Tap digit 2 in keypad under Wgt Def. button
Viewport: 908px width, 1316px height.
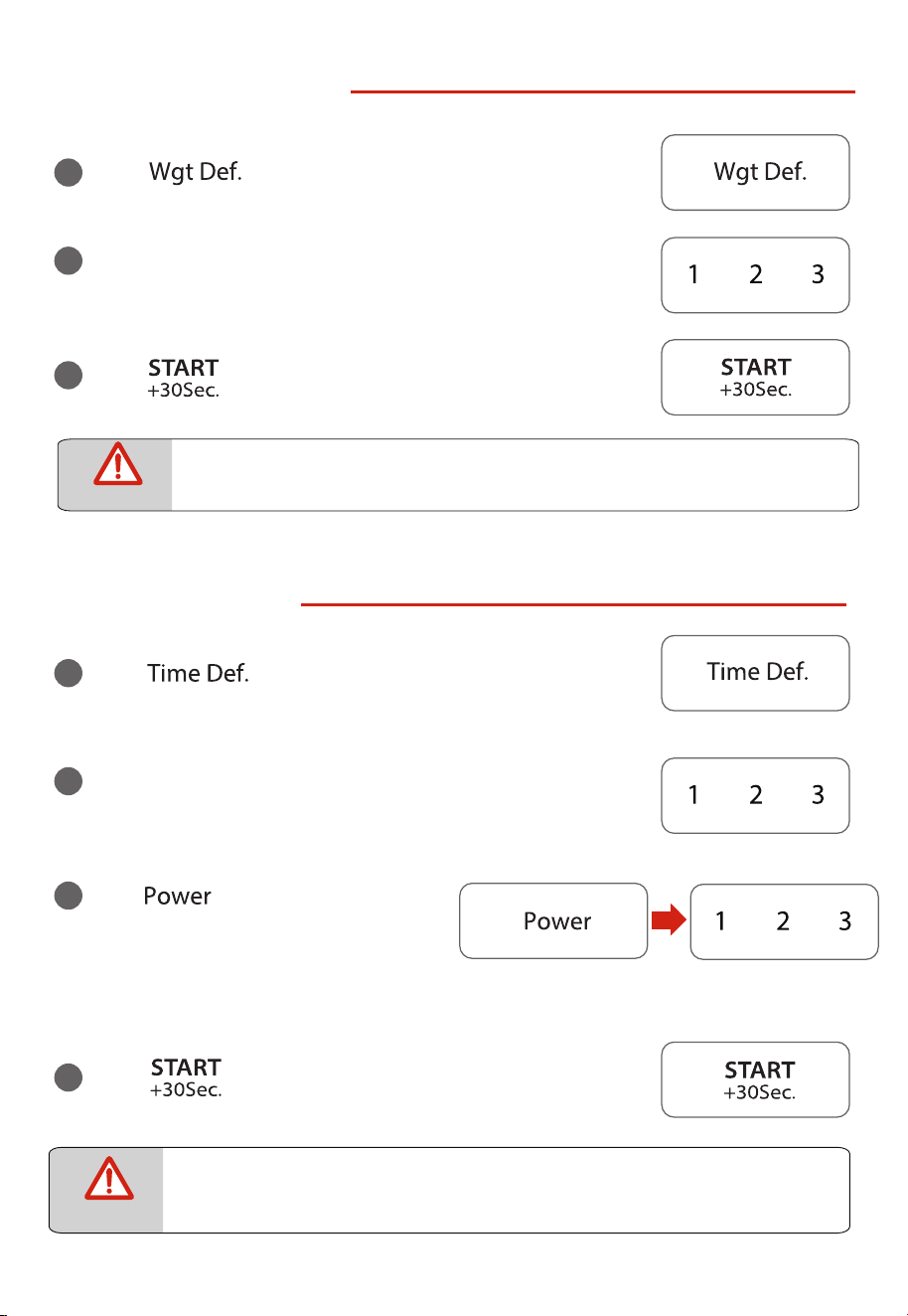[756, 275]
